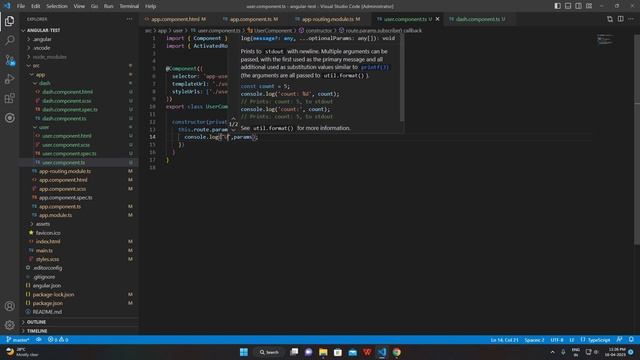Expand the TIMELINE section
Screen dimensions: 640x360
coord(37,331)
